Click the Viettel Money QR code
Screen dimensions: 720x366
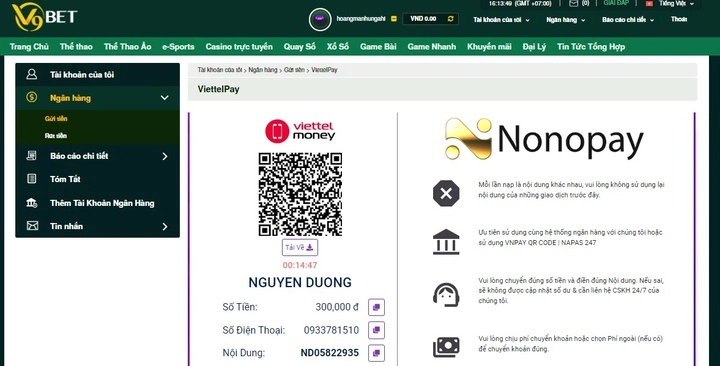(x=300, y=194)
